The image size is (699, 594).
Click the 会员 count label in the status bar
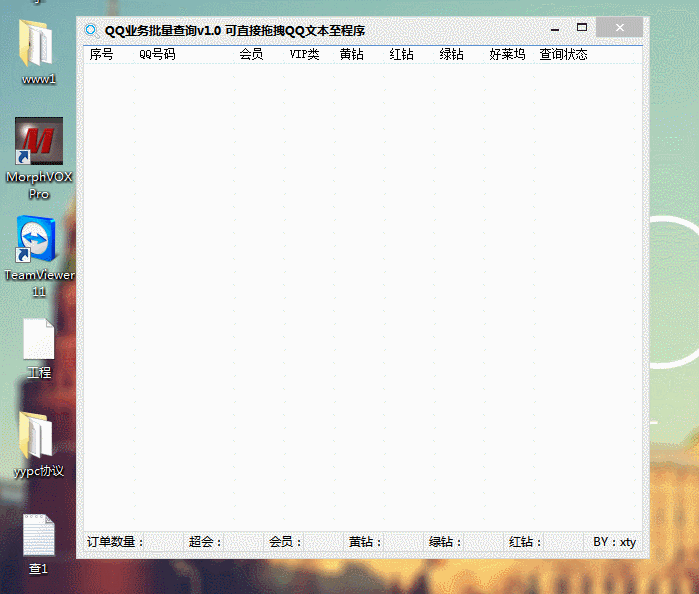pos(285,542)
